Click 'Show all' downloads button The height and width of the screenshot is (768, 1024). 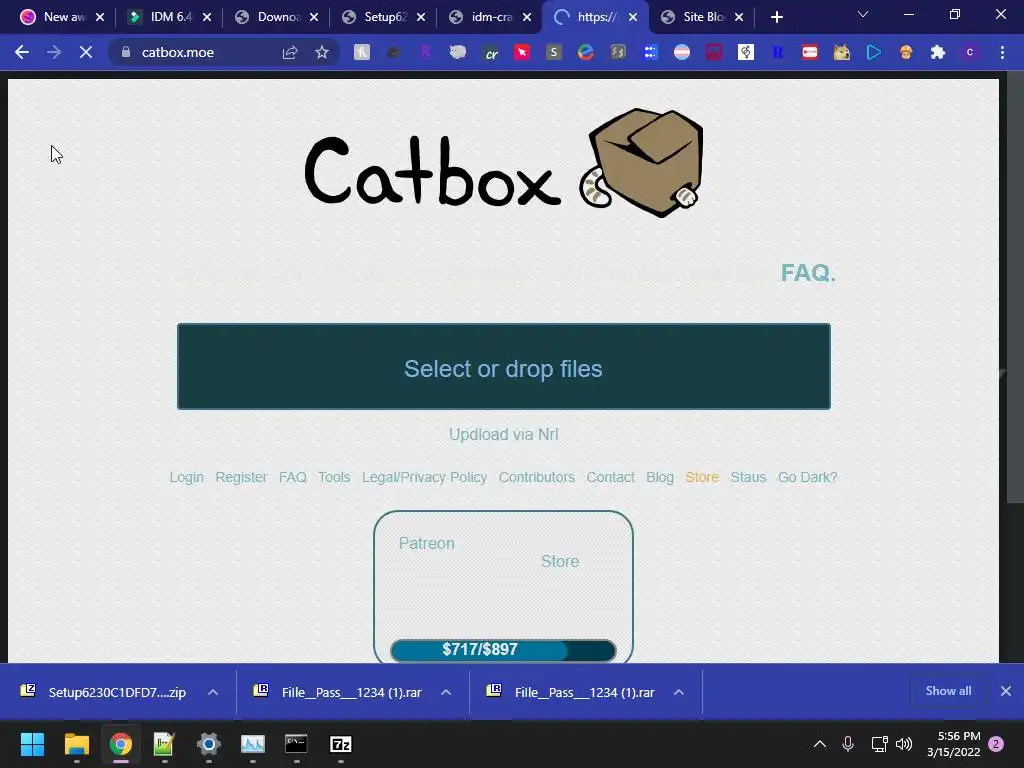948,691
